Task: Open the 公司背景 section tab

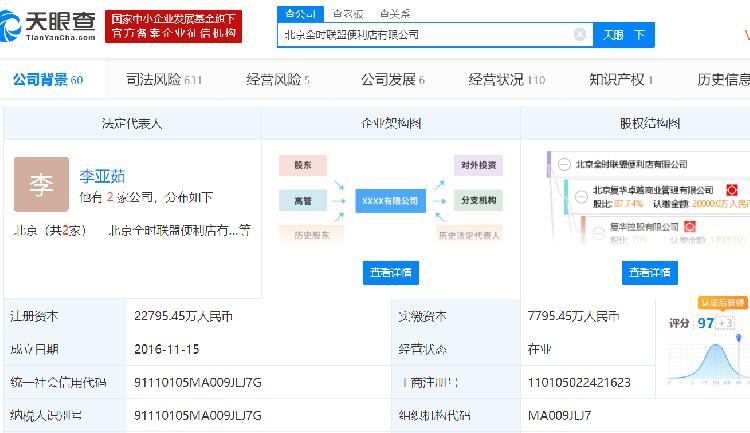Action: pyautogui.click(x=48, y=79)
